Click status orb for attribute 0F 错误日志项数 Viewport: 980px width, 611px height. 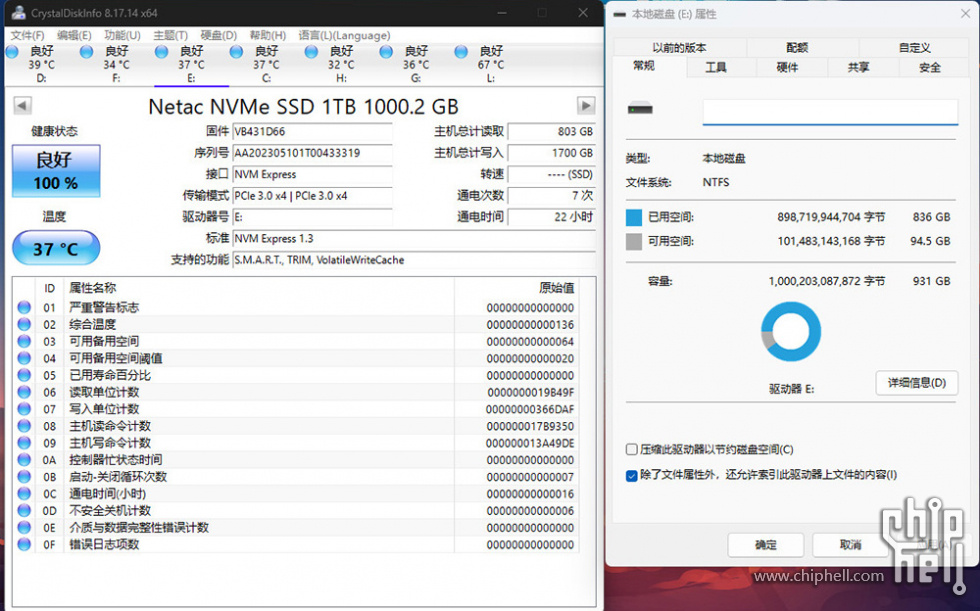24,544
